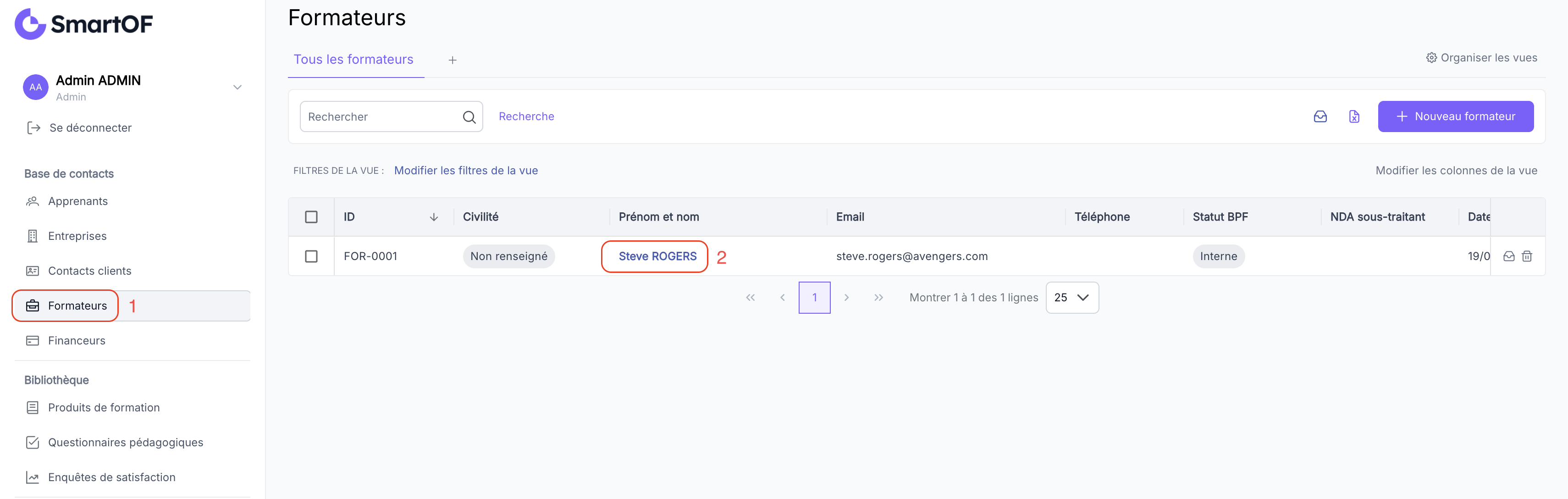Open Apprenants in the sidebar
The height and width of the screenshot is (499, 1568).
pos(78,201)
